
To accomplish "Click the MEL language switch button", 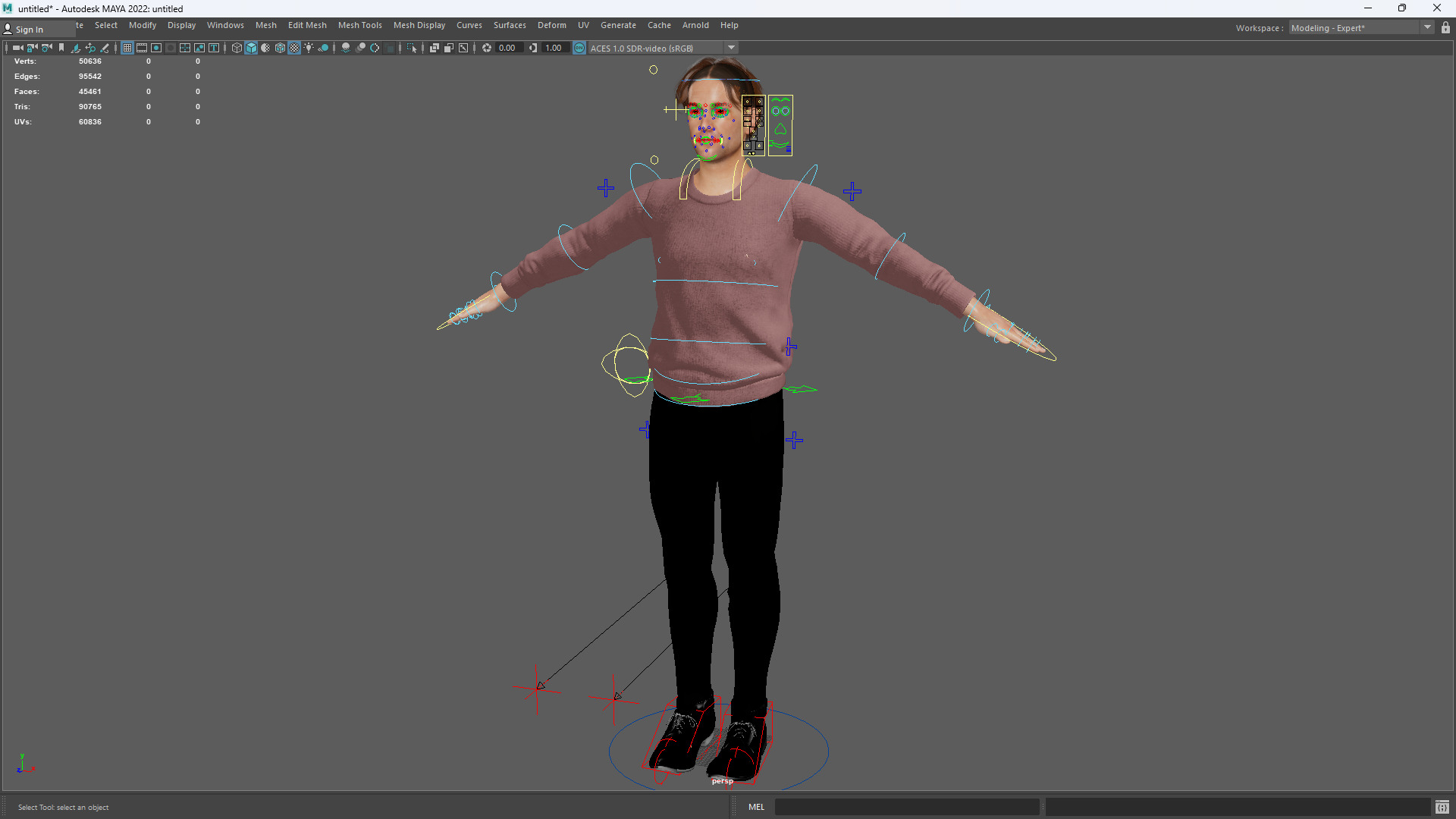I will (756, 807).
